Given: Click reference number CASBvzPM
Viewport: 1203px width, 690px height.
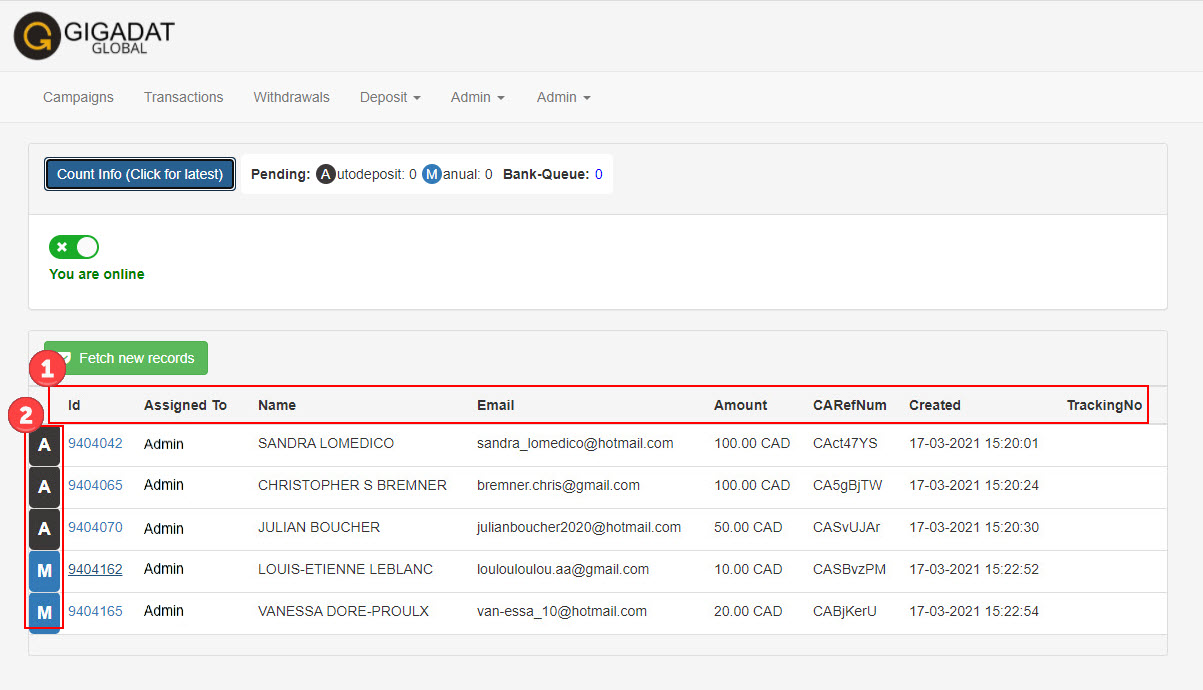Looking at the screenshot, I should coord(850,569).
